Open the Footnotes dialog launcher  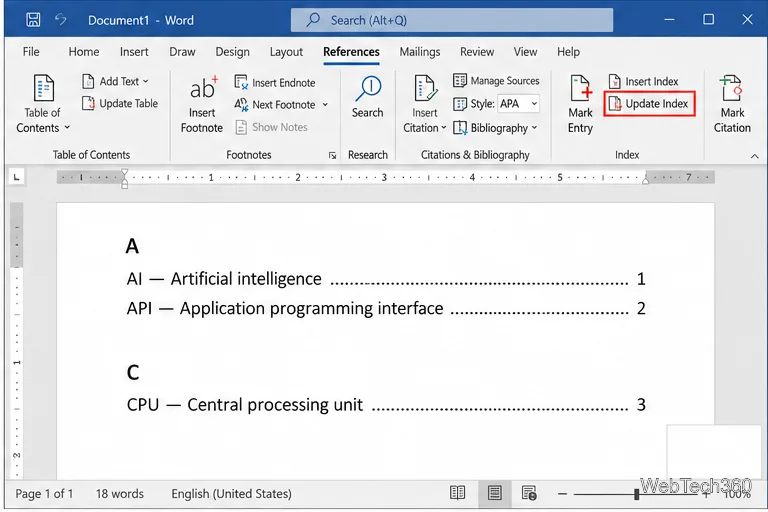[333, 155]
